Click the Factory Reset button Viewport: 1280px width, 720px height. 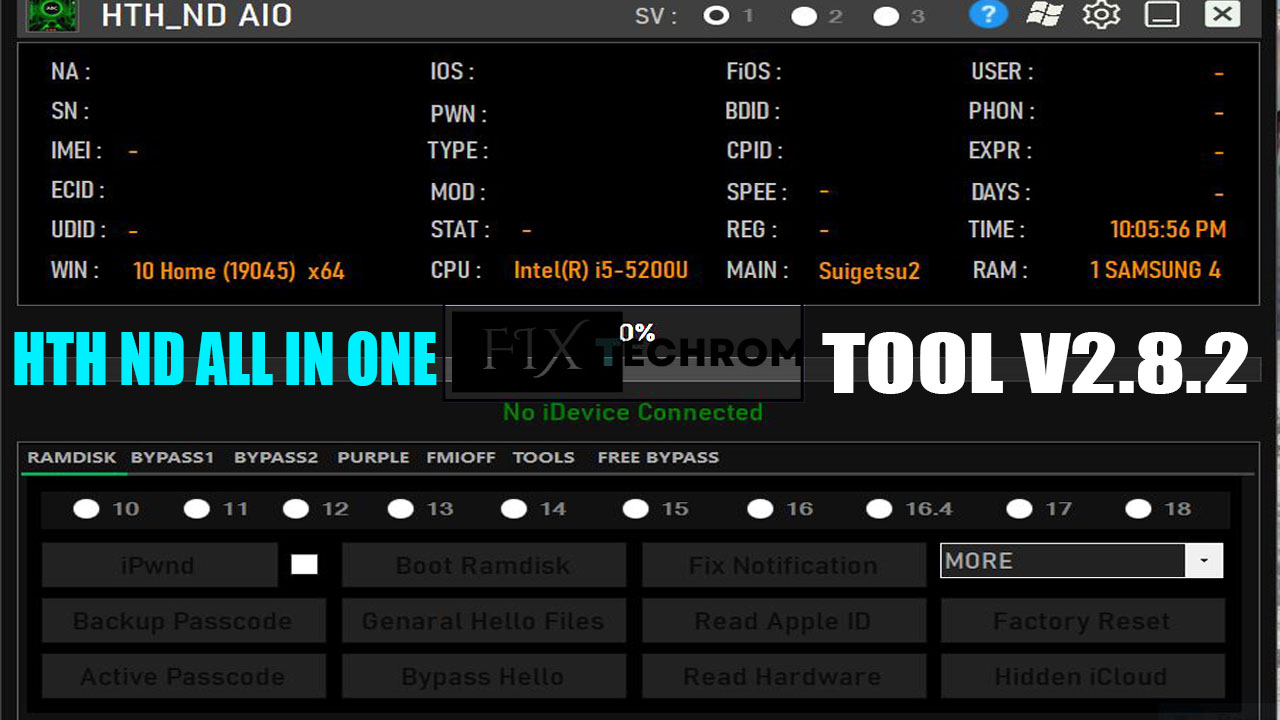(1082, 621)
